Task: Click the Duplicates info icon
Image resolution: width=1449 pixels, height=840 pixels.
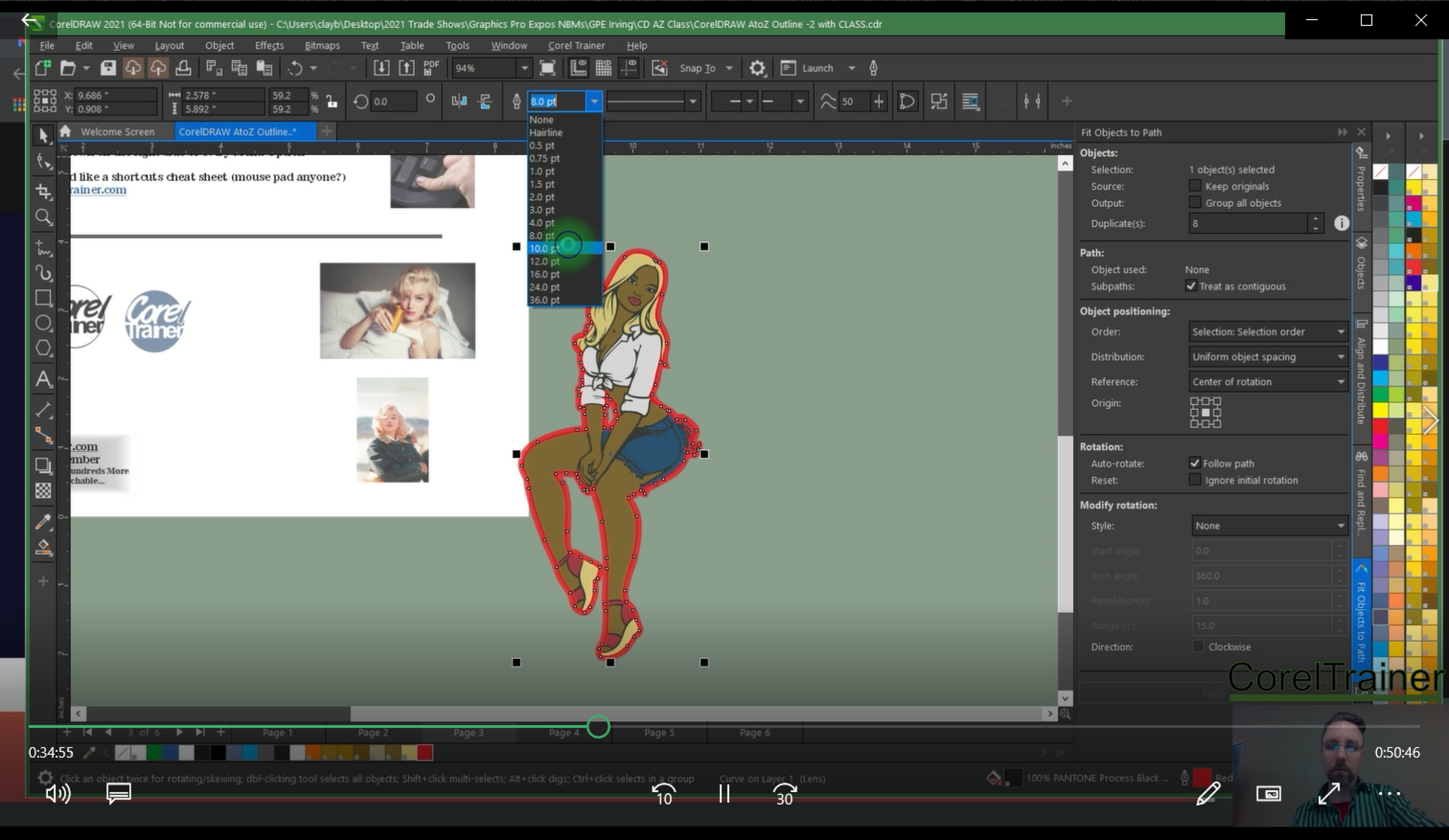Action: click(x=1341, y=223)
